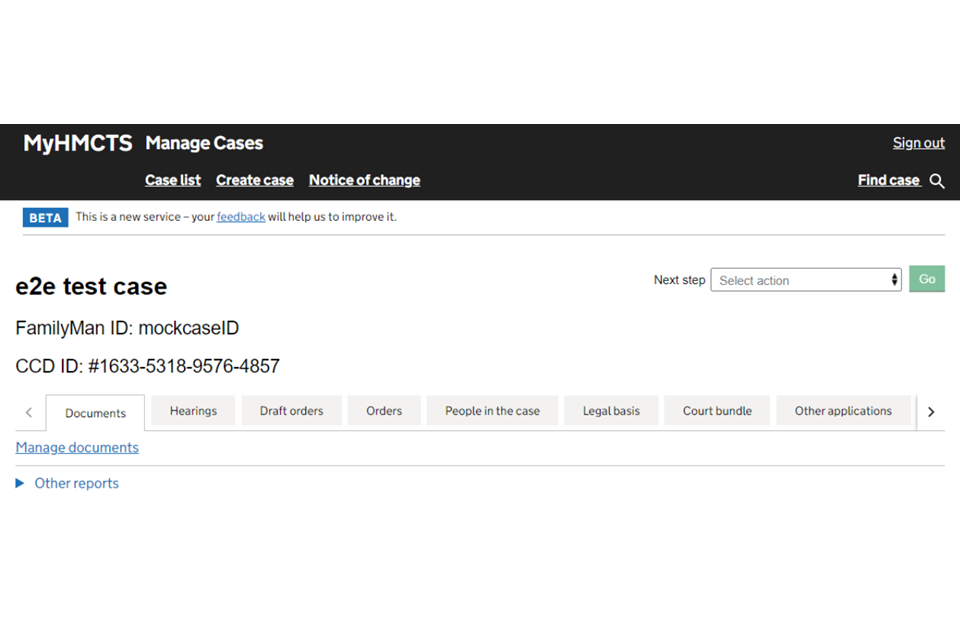Viewport: 960px width, 640px height.
Task: Open the Manage documents link
Action: coord(77,448)
